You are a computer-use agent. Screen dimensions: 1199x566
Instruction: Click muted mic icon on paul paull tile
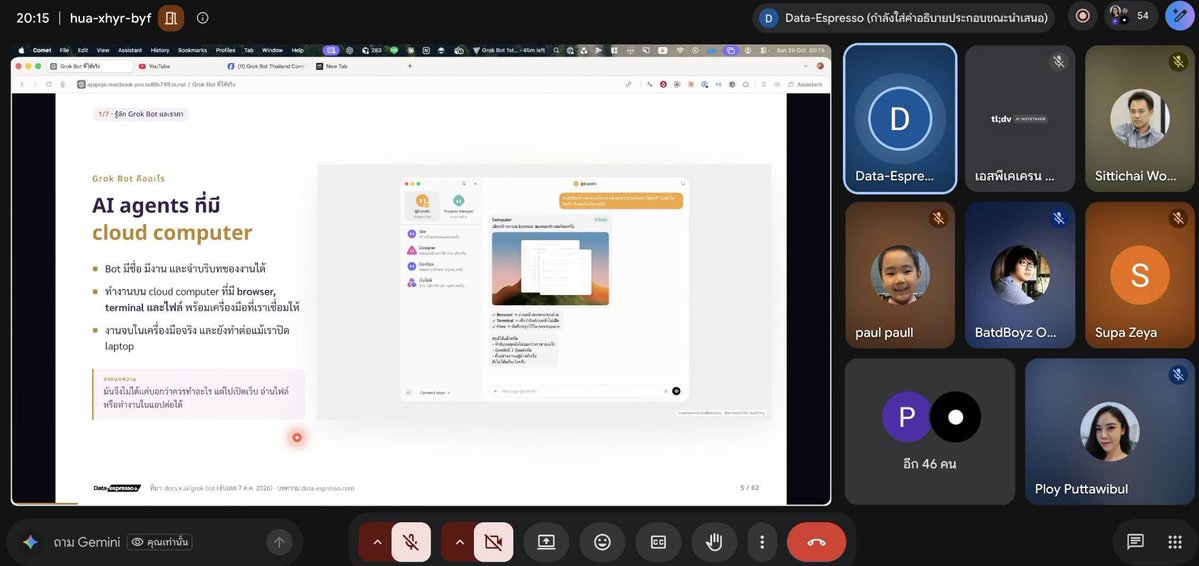[938, 219]
